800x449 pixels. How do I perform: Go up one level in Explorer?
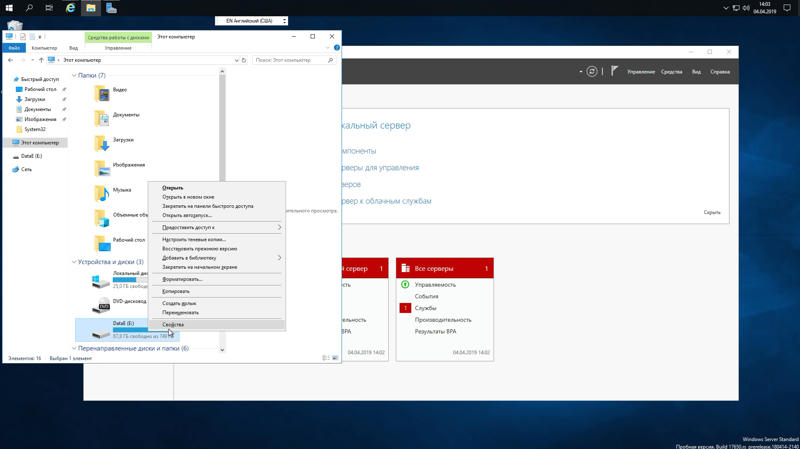41,60
